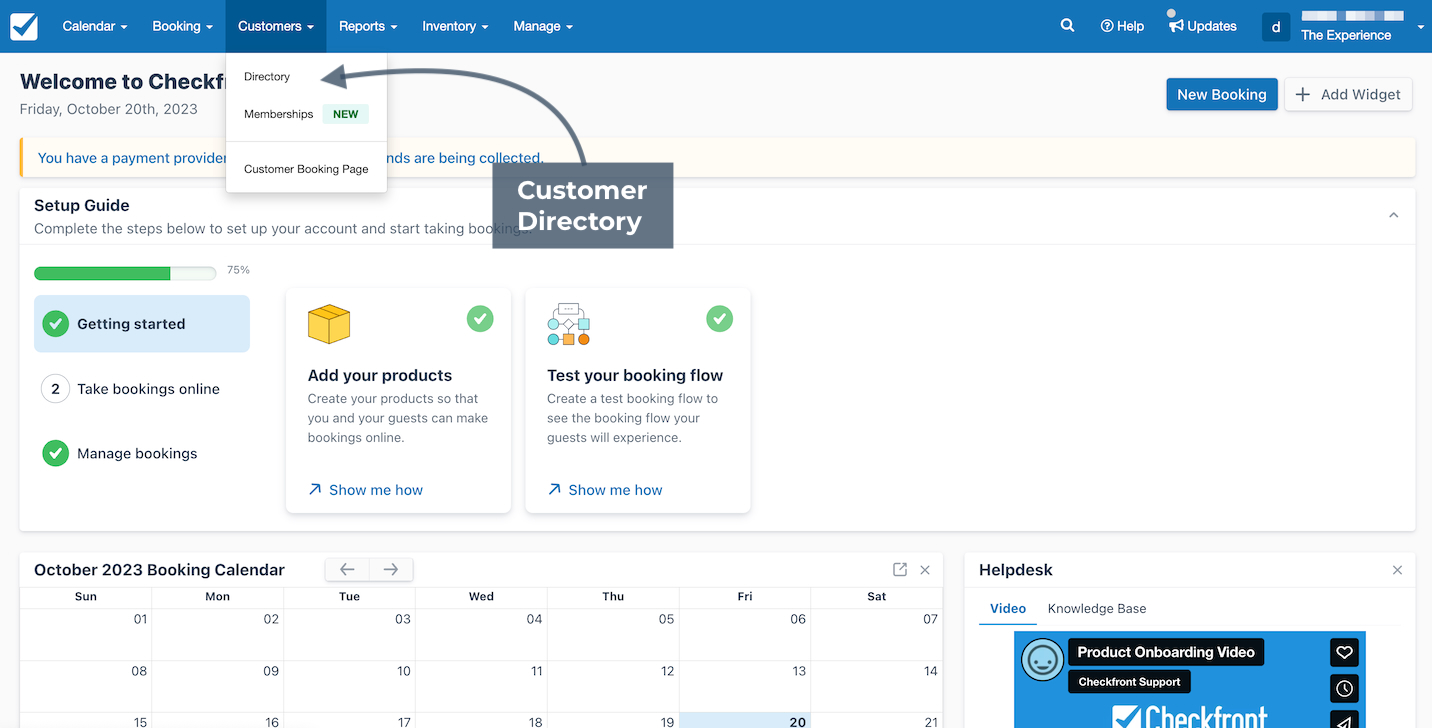Open the Booking menu
The image size is (1432, 728).
pos(182,26)
